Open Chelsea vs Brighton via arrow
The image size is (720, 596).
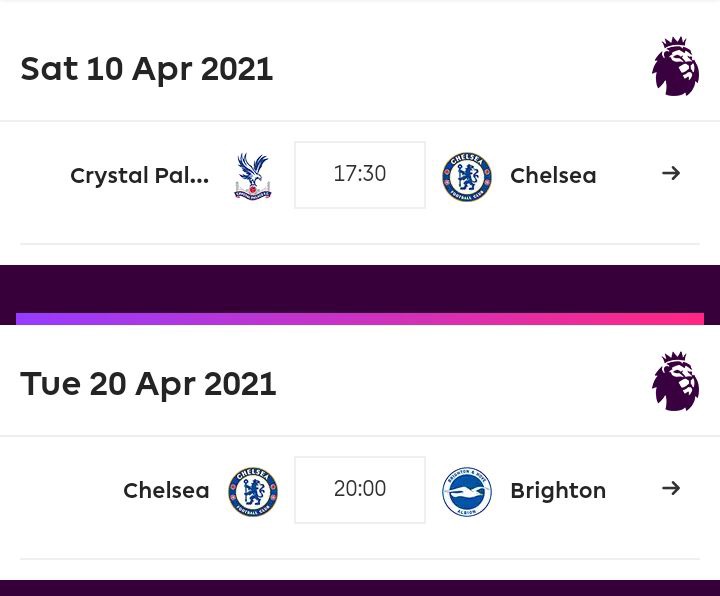click(671, 488)
